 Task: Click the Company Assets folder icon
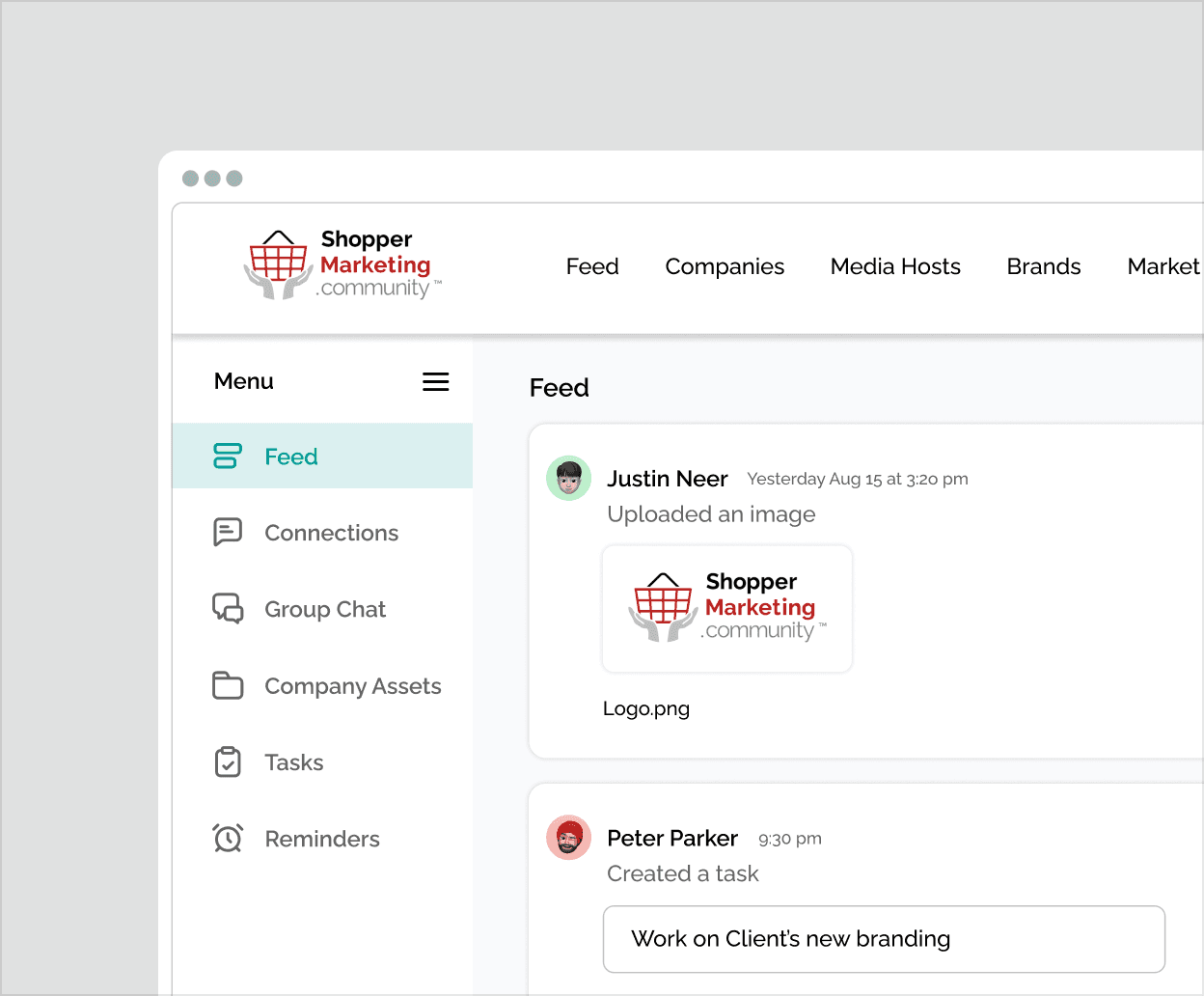[228, 685]
